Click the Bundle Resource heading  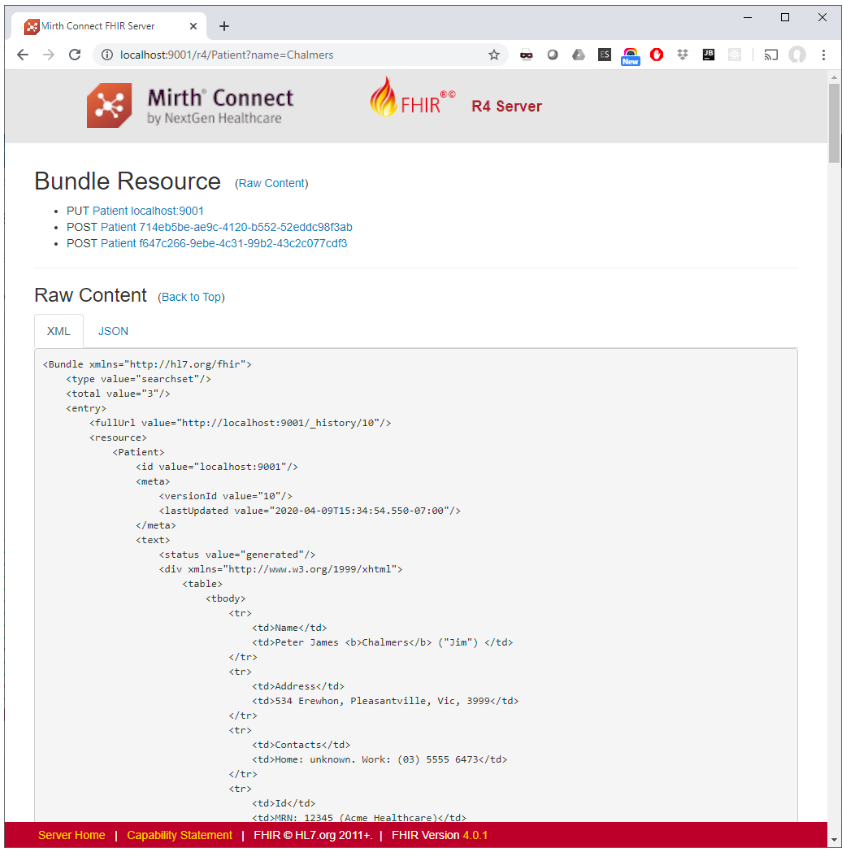point(127,181)
